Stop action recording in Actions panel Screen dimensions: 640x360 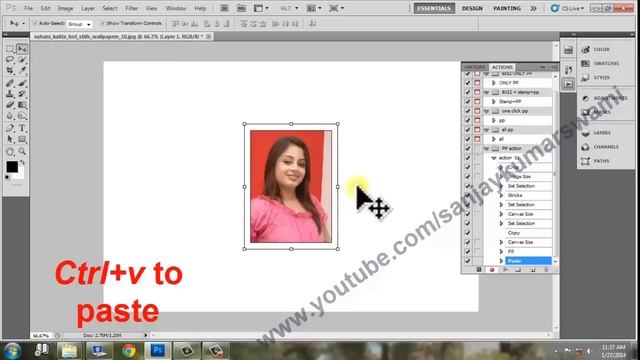tap(479, 270)
